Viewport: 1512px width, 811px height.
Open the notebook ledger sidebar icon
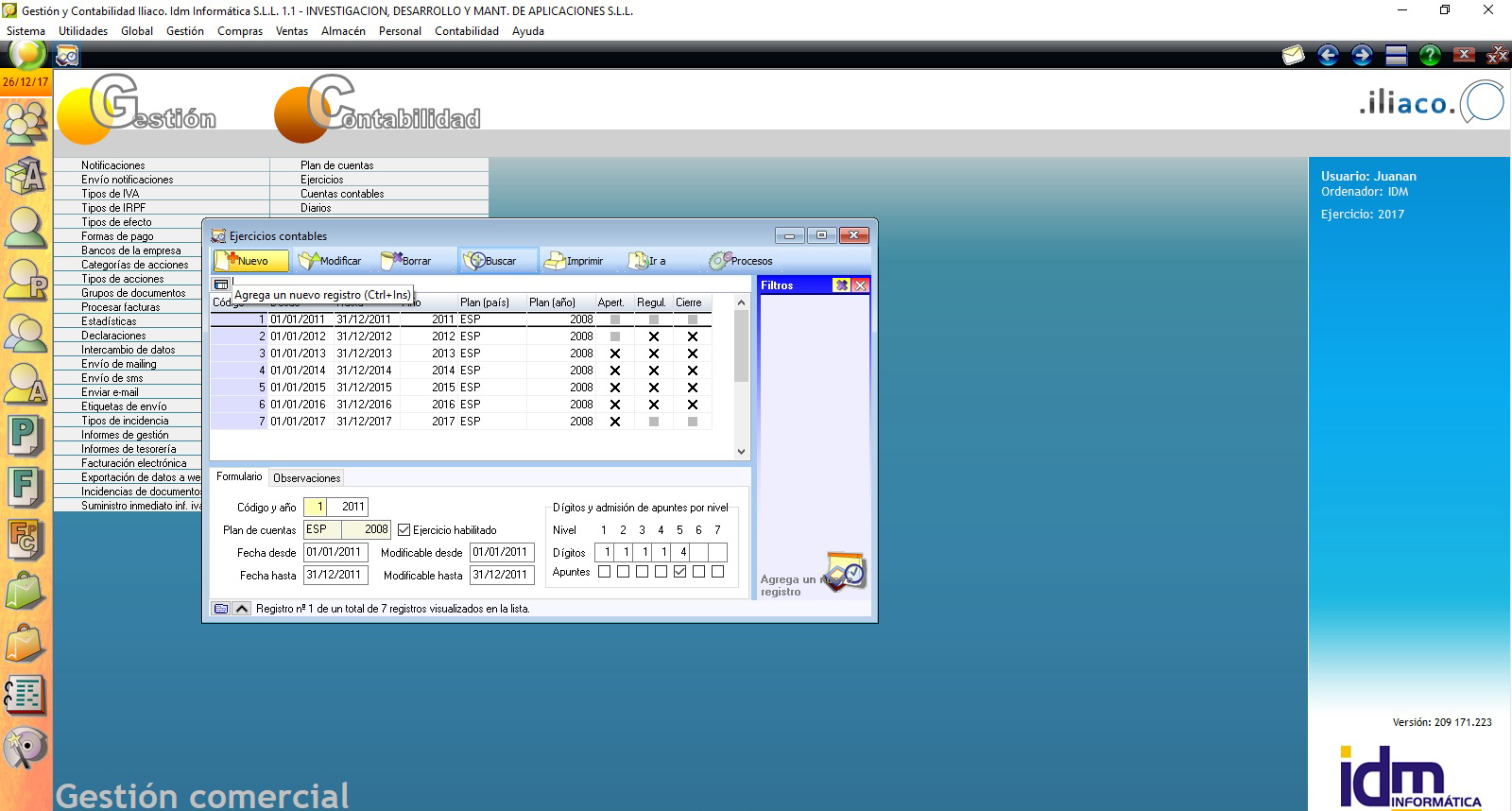click(26, 696)
